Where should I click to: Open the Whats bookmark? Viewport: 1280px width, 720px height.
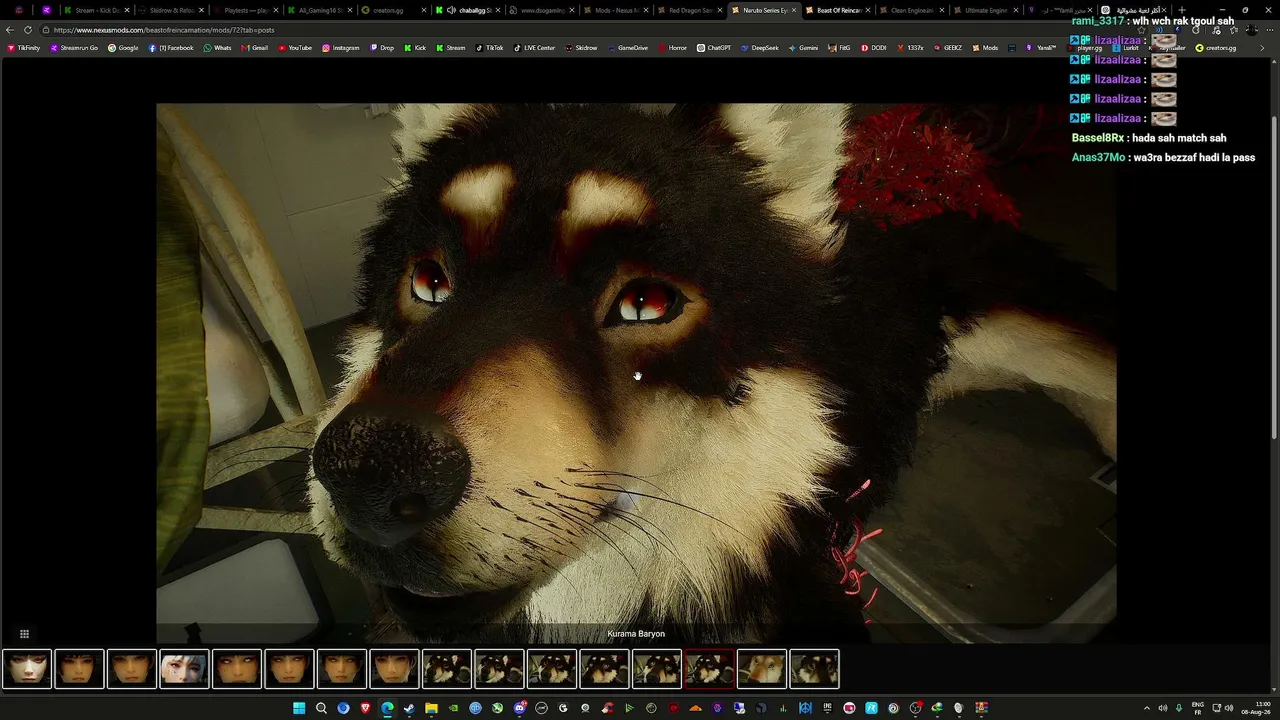217,48
